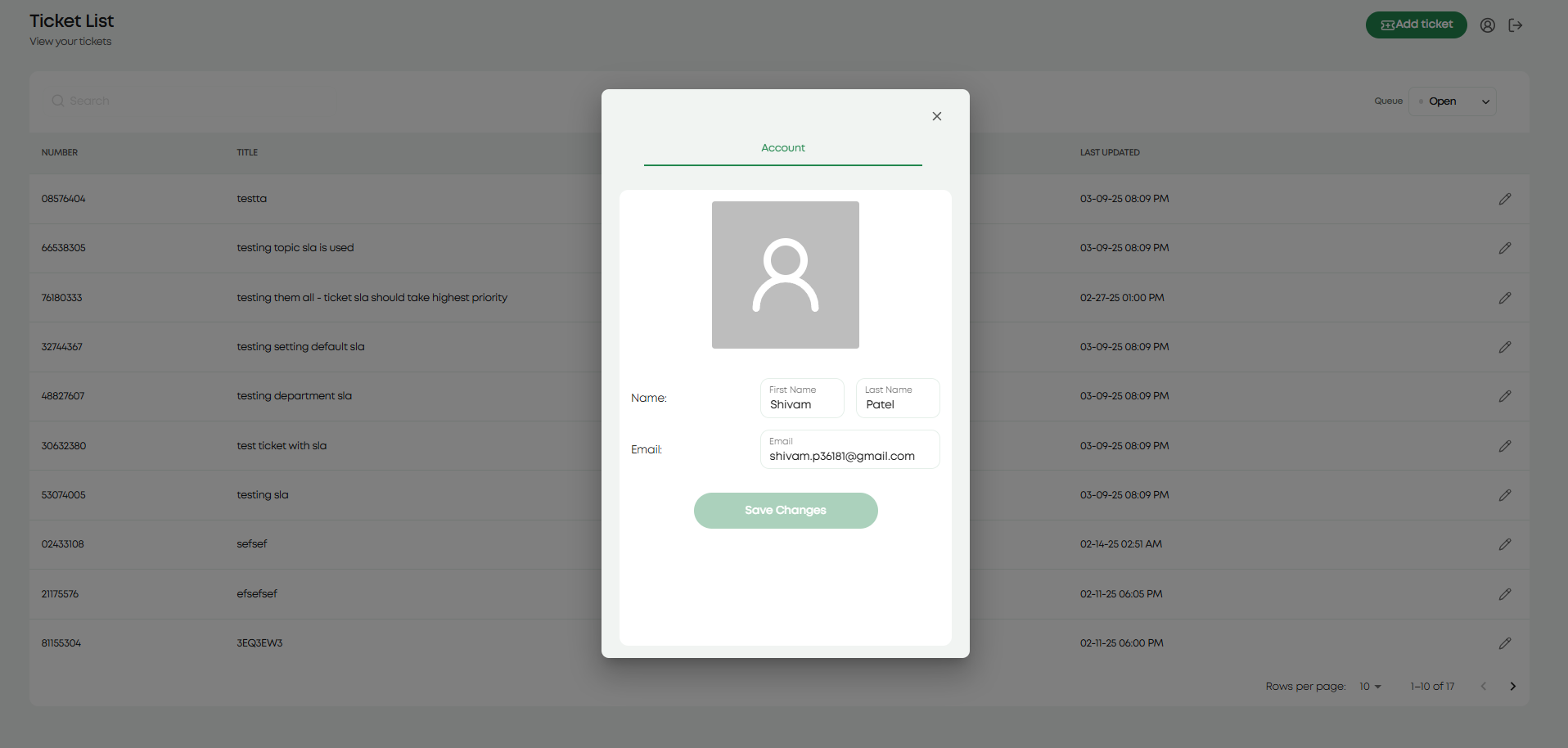
Task: Click the placeholder avatar image in Account dialog
Action: 785,275
